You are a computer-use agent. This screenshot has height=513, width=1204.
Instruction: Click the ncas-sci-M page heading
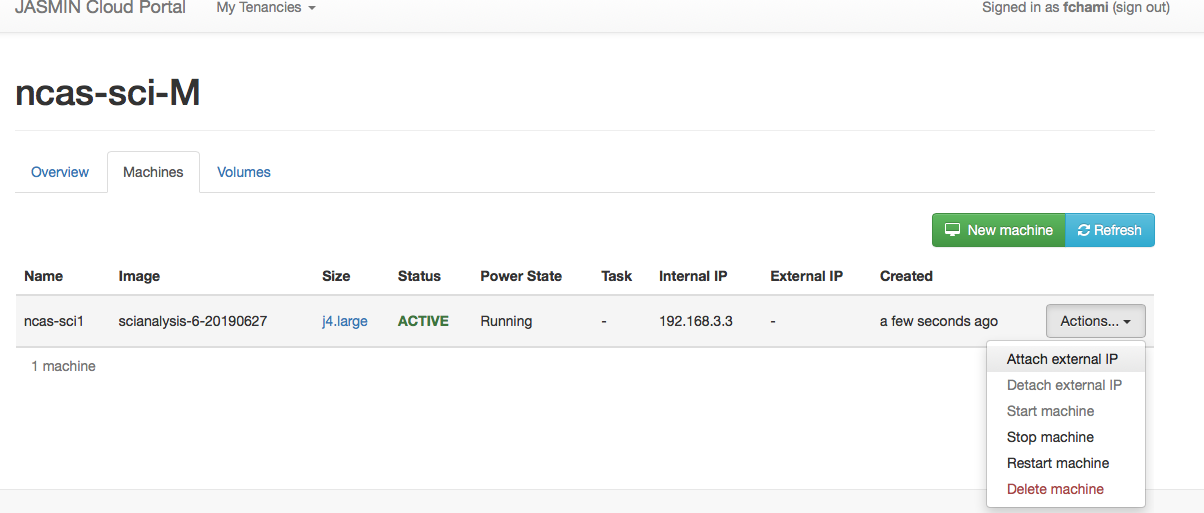[x=108, y=93]
